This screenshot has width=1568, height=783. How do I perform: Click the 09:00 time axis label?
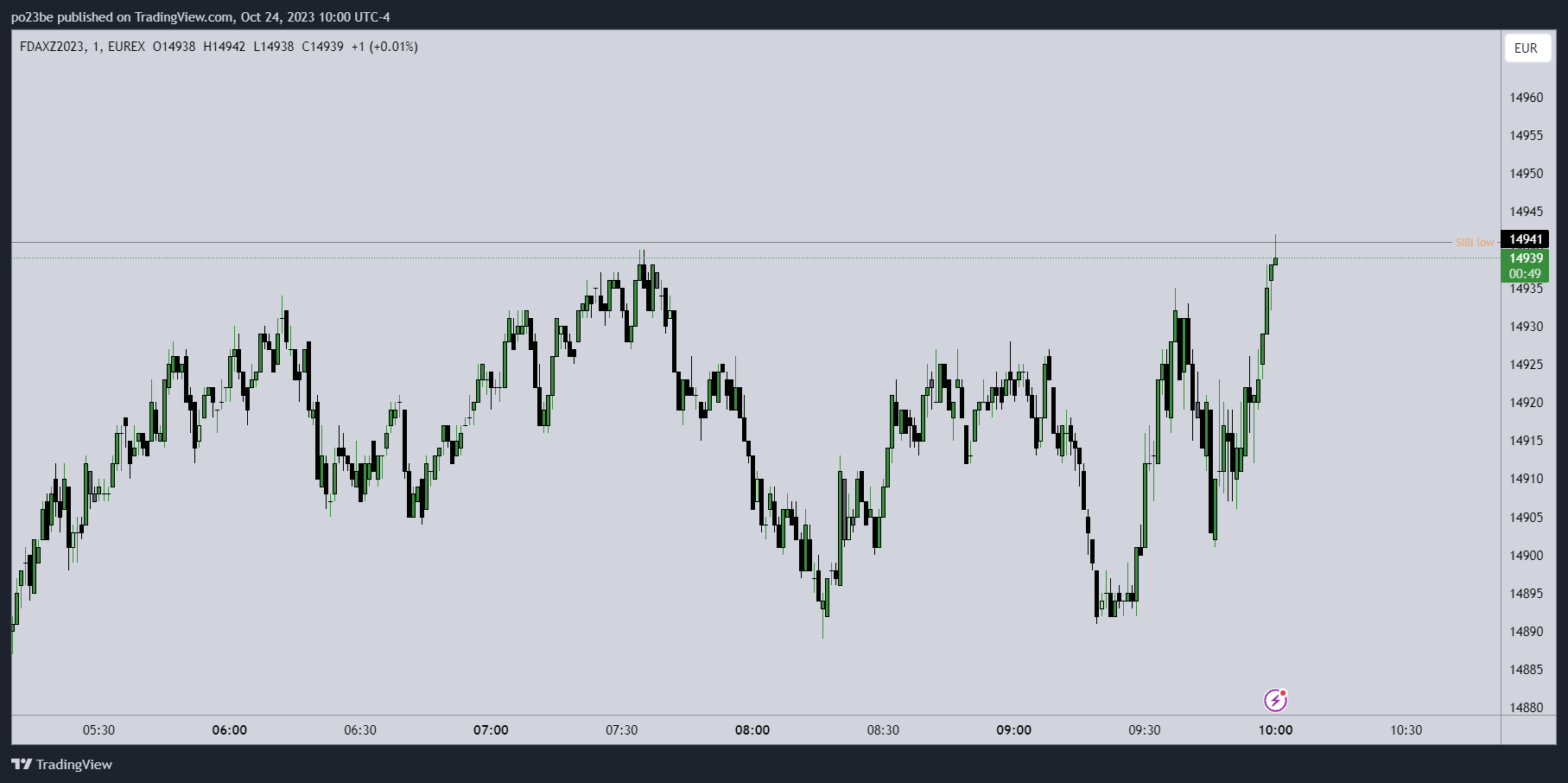pyautogui.click(x=1013, y=730)
